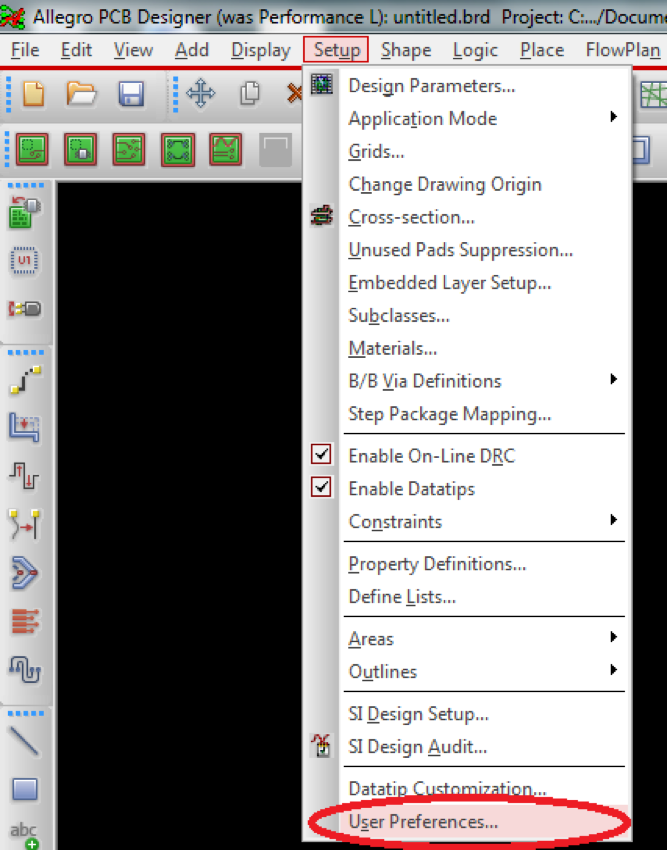This screenshot has height=850, width=667.
Task: Open the Display menu
Action: coord(261,50)
